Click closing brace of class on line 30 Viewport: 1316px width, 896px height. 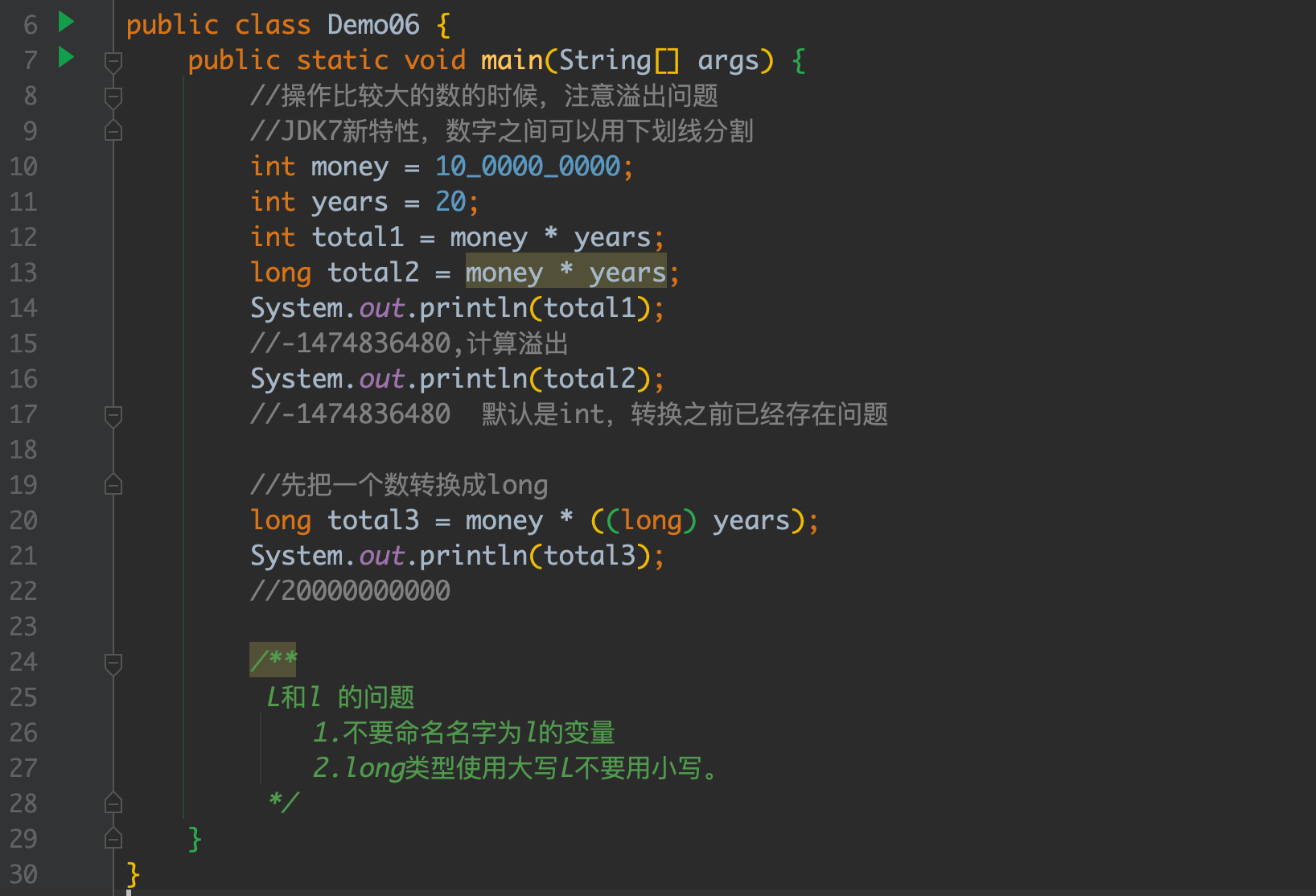(x=133, y=874)
